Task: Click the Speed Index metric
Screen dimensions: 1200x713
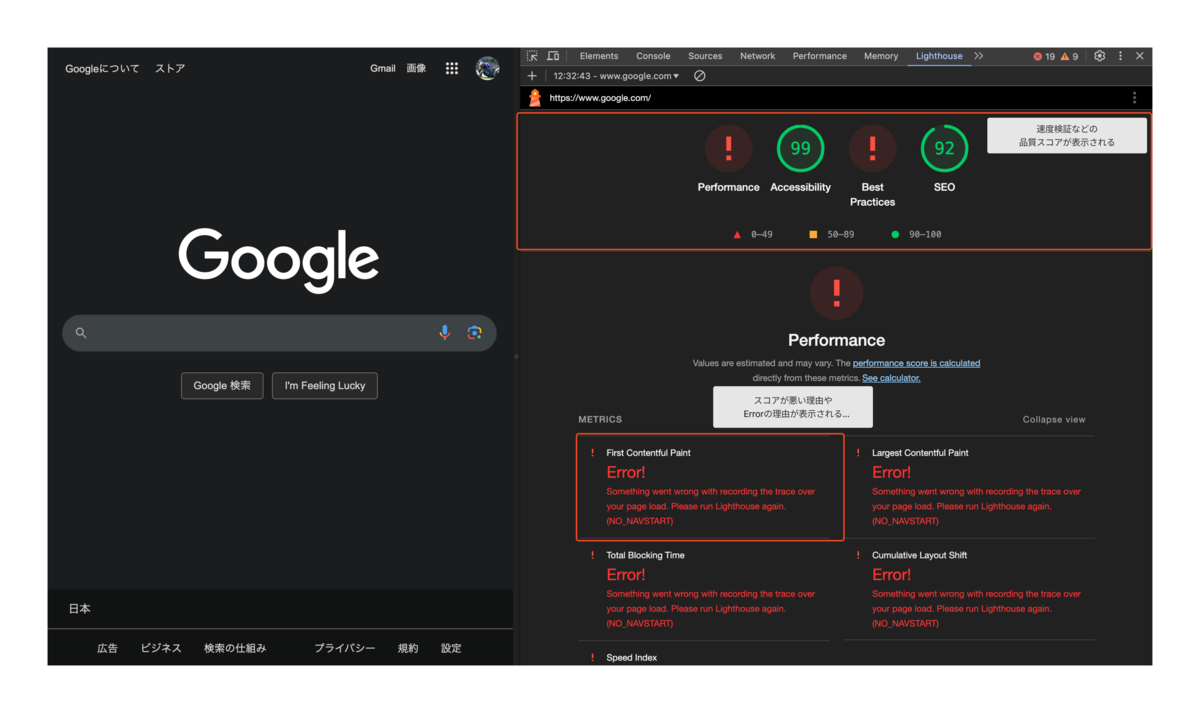Action: 631,657
